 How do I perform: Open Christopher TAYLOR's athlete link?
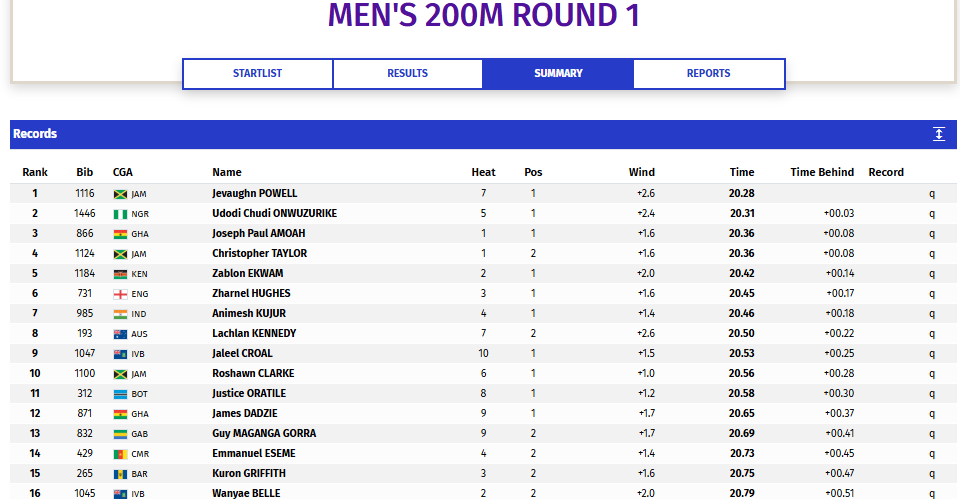pyautogui.click(x=260, y=253)
